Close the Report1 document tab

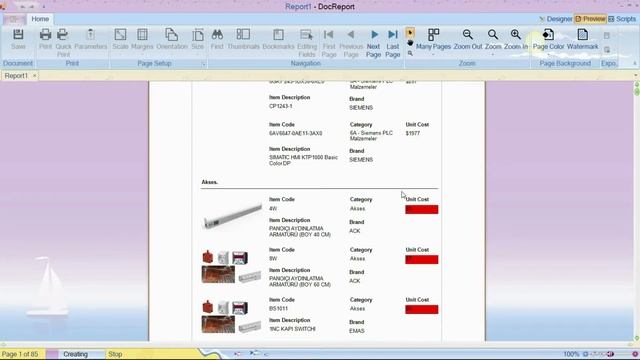(34, 76)
